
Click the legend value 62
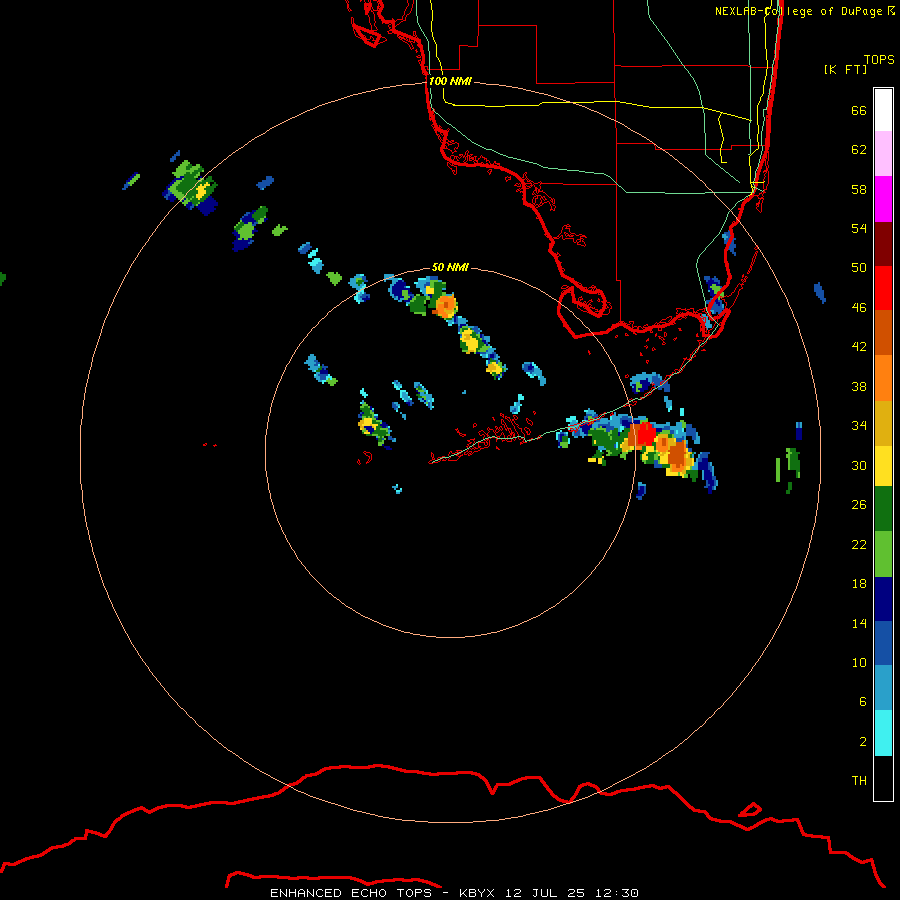click(x=859, y=150)
